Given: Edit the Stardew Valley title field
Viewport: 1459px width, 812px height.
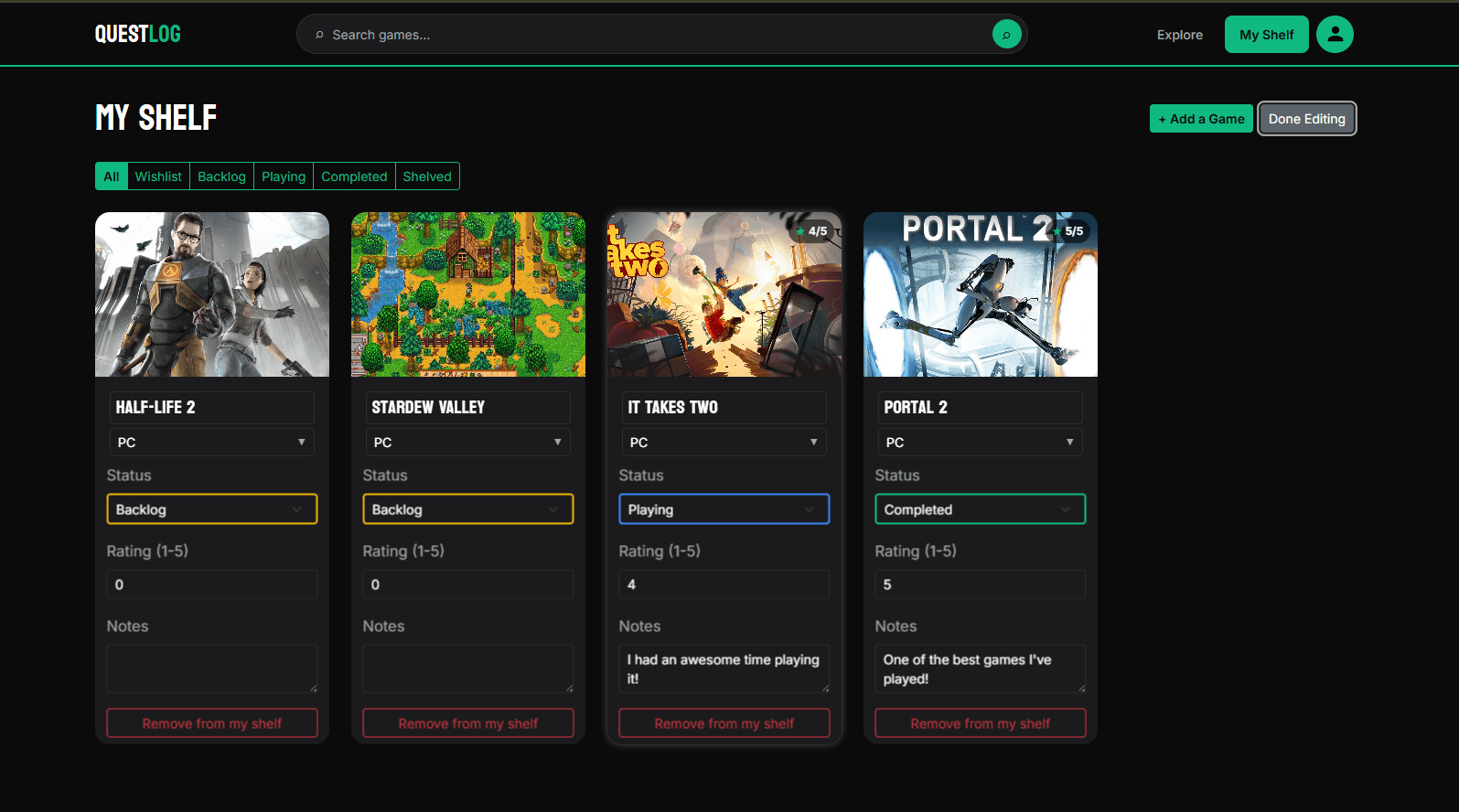Looking at the screenshot, I should click(x=468, y=408).
